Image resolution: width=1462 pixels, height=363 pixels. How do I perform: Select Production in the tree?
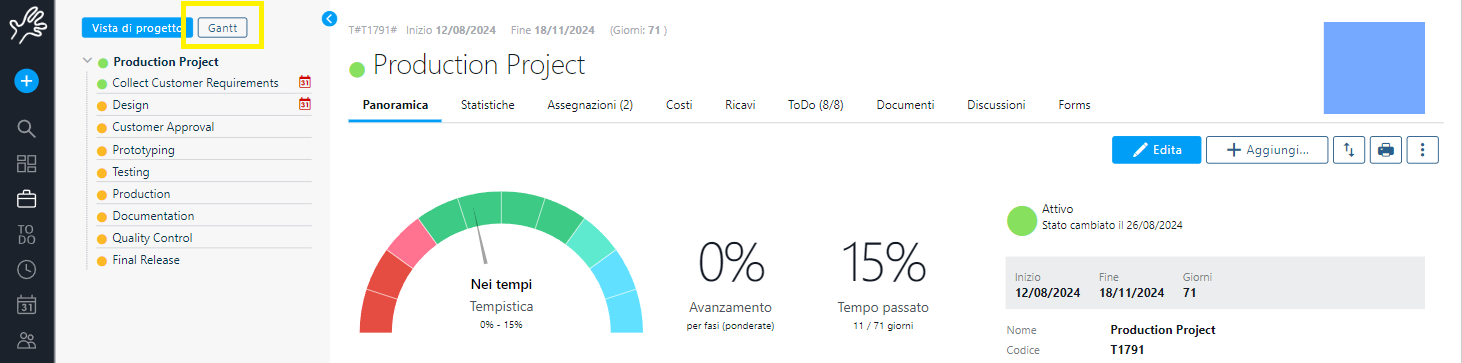141,194
